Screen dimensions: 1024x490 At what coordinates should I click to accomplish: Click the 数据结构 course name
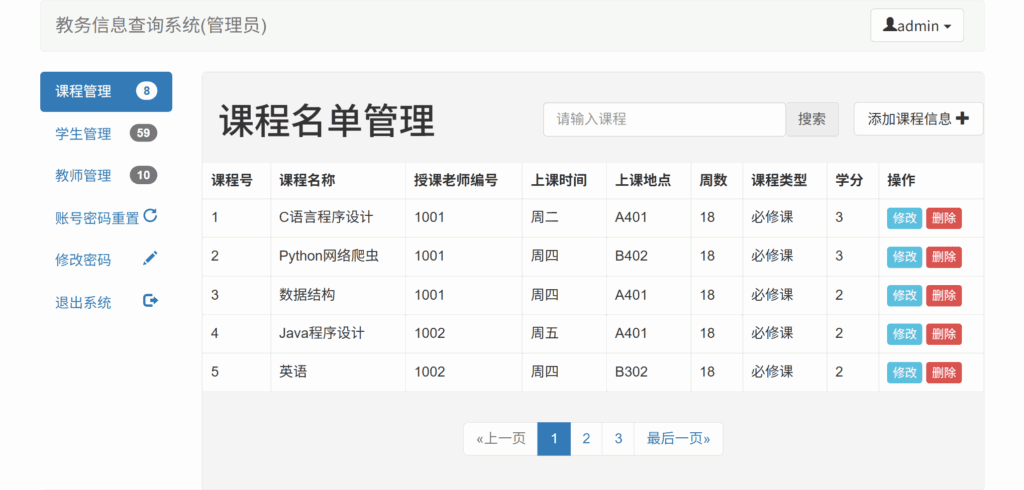coord(308,295)
